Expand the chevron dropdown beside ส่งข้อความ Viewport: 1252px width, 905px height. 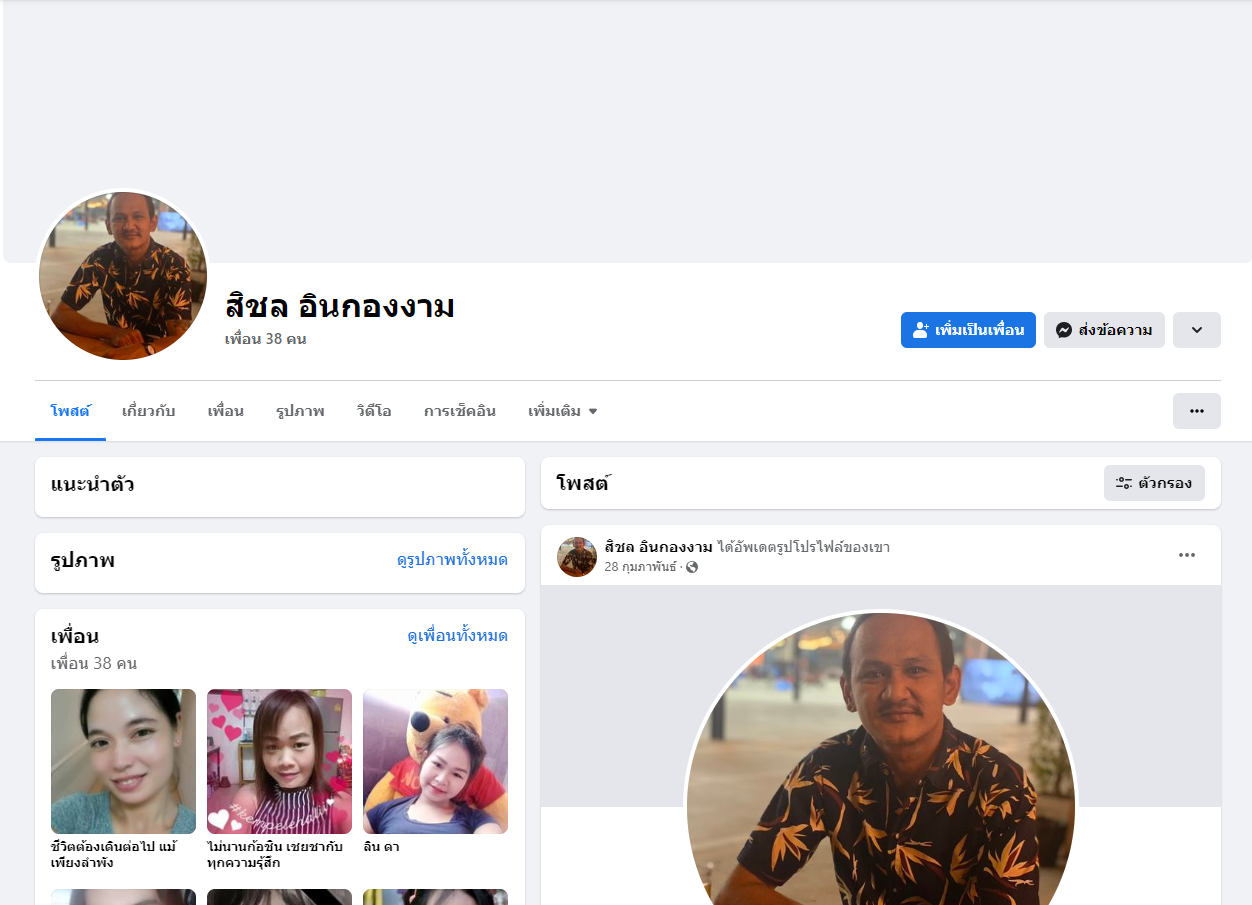(x=1197, y=330)
